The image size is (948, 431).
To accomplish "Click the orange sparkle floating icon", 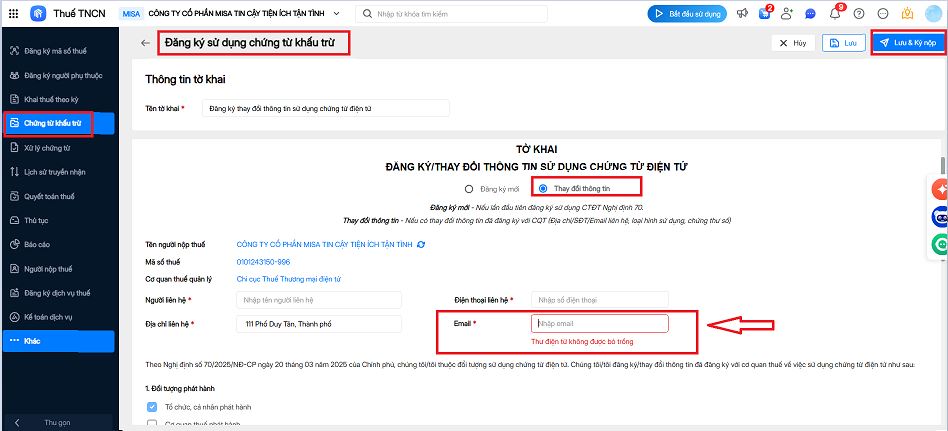I will click(940, 190).
